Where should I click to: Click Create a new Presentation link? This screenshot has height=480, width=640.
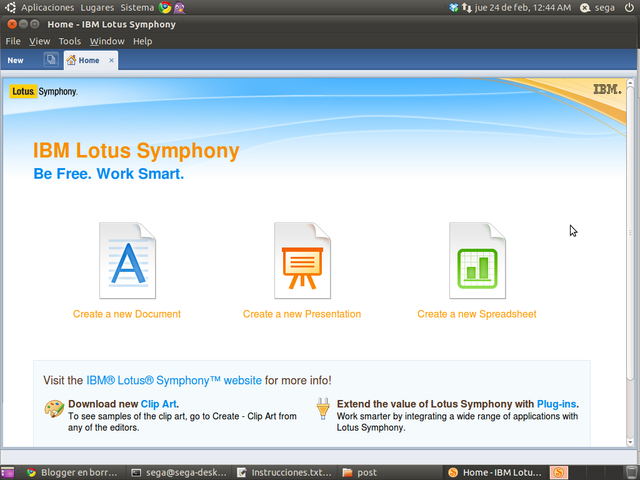pos(302,314)
